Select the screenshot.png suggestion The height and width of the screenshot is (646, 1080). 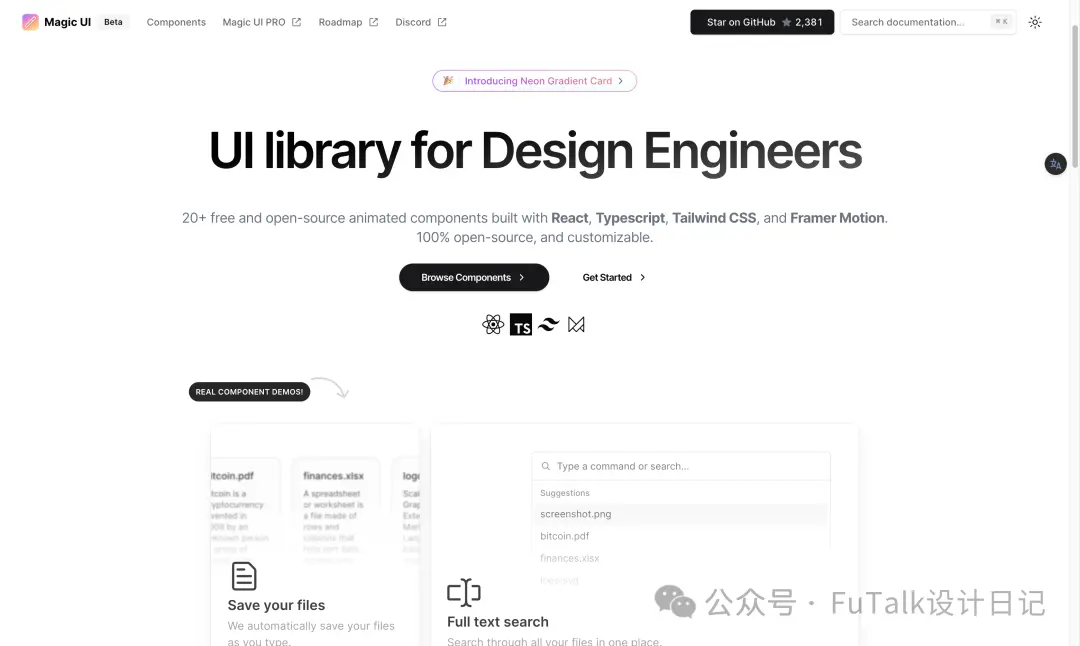[x=681, y=514]
